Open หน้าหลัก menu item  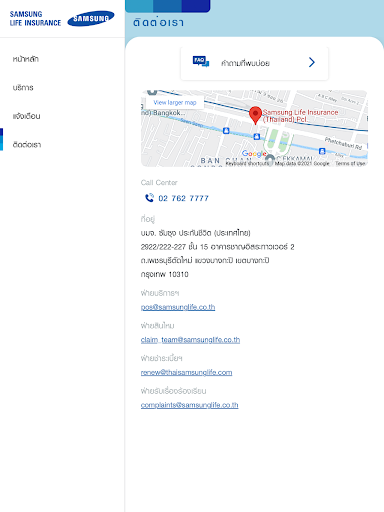26,59
